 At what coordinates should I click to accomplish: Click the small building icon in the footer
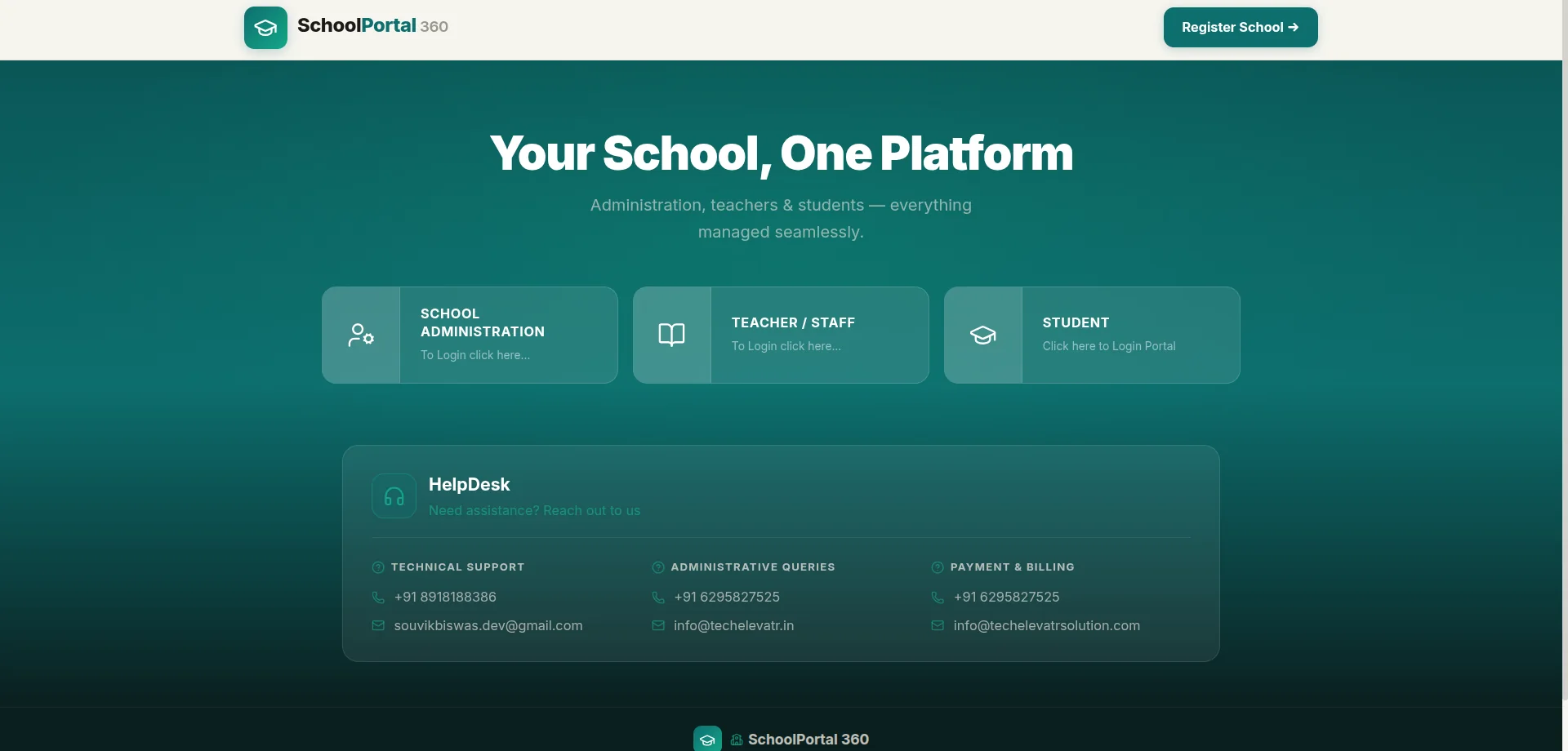click(x=737, y=740)
